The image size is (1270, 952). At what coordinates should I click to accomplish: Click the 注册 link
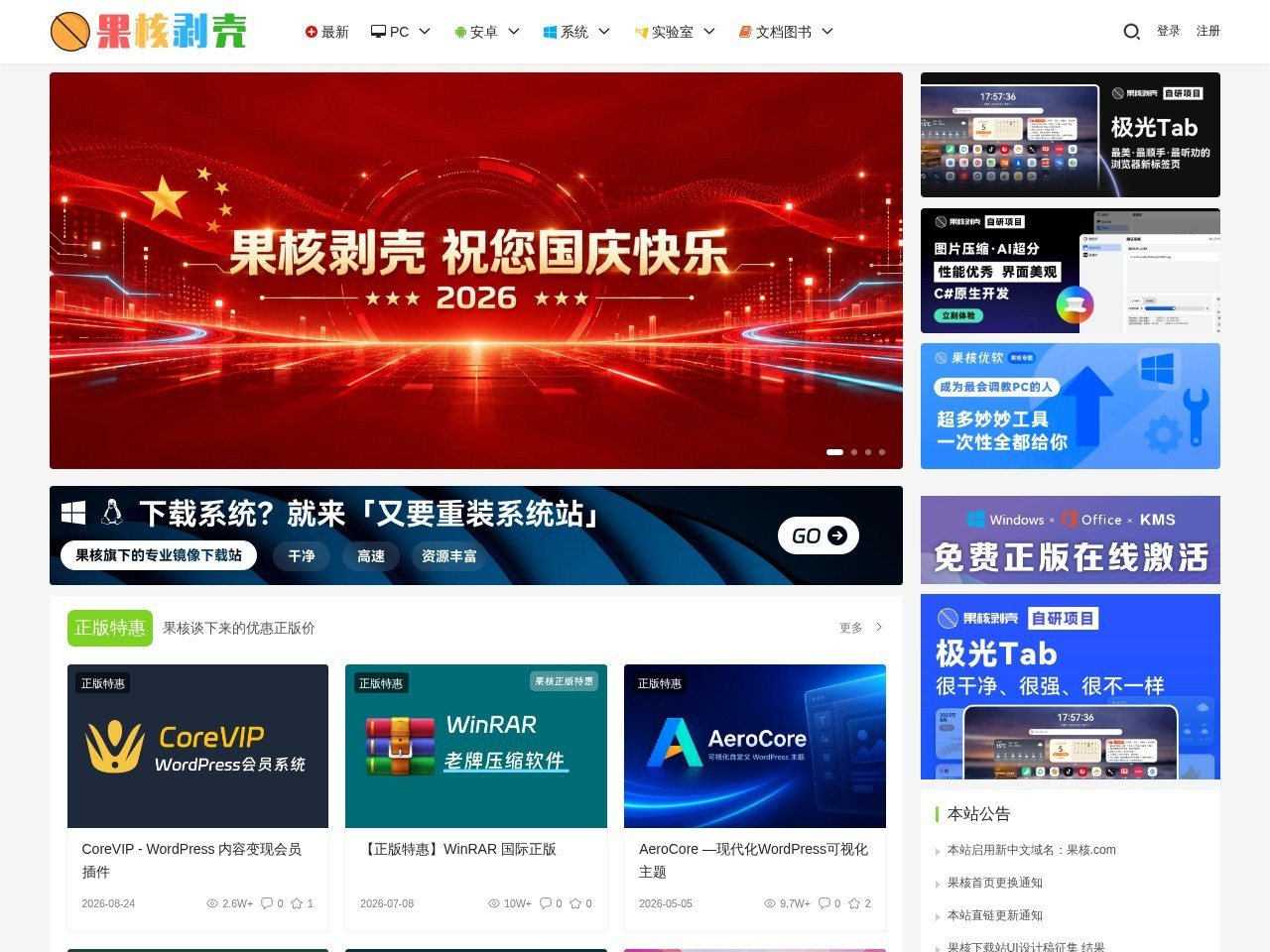1208,31
